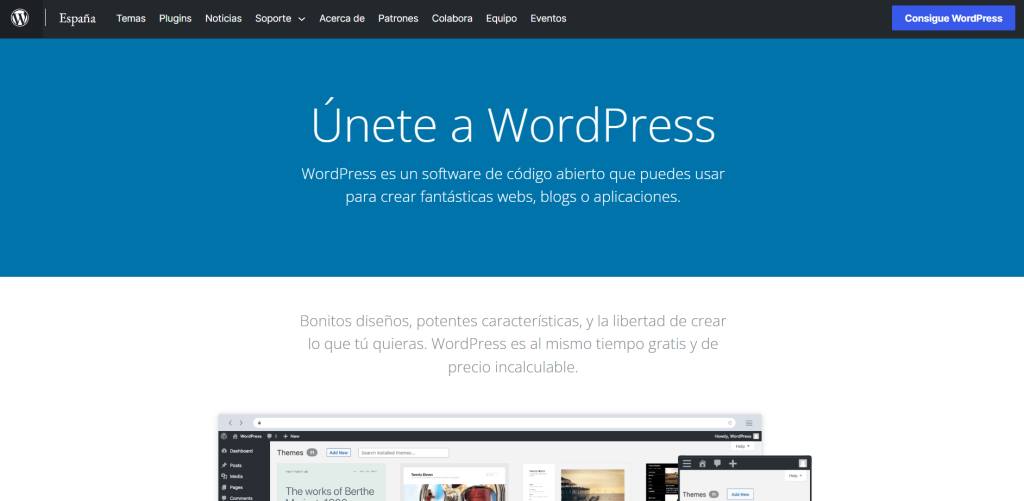This screenshot has height=501, width=1024.
Task: Click the hamburger menu icon in the preview browser
Action: pos(749,423)
